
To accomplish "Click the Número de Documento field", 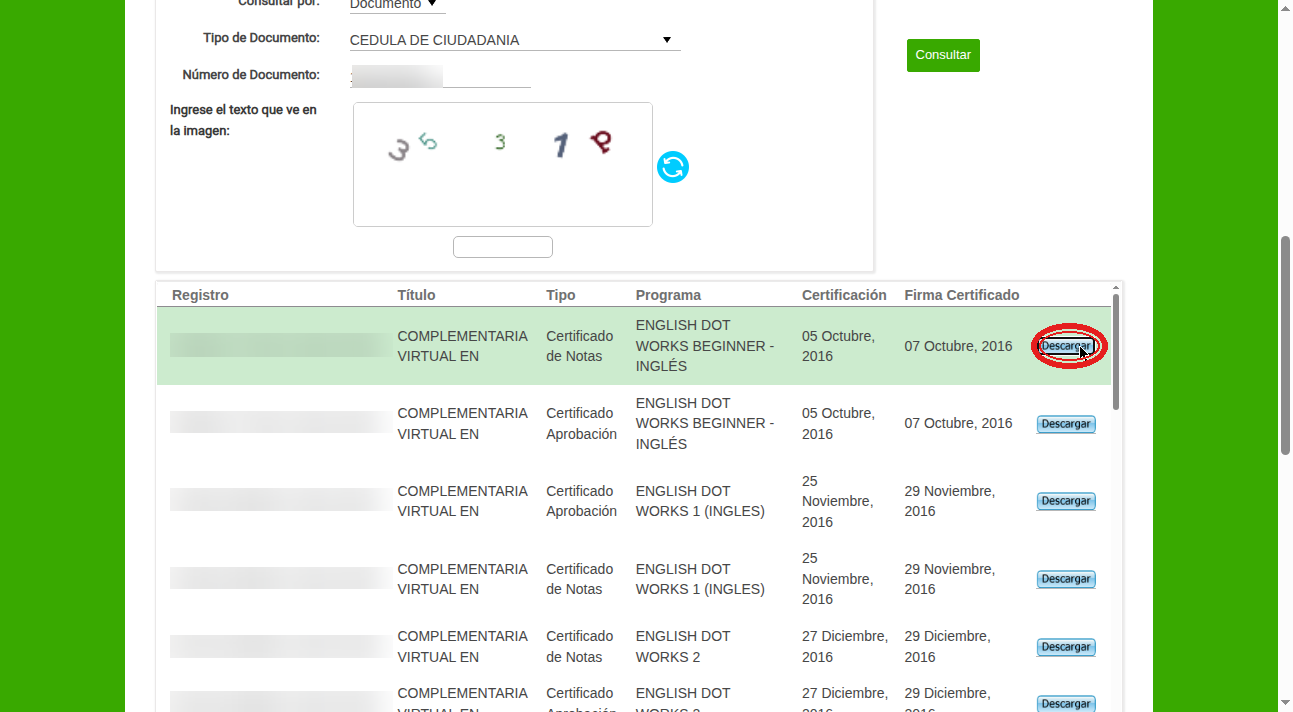I will coord(441,76).
